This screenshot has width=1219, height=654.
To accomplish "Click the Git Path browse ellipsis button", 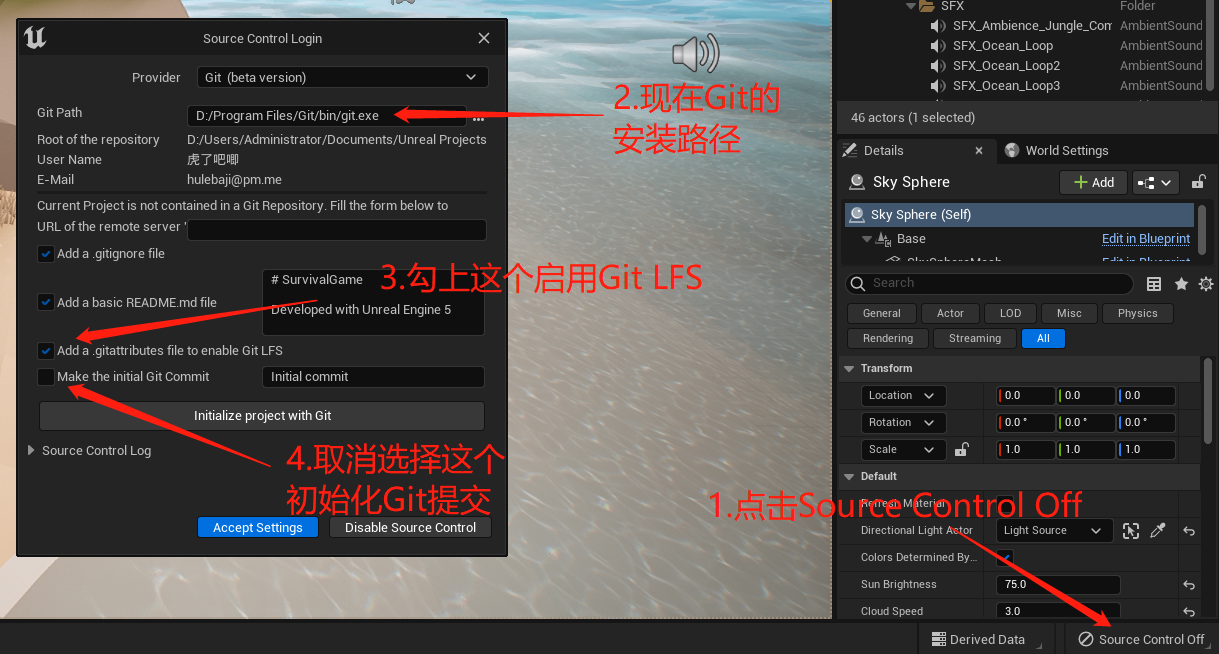I will (x=478, y=117).
